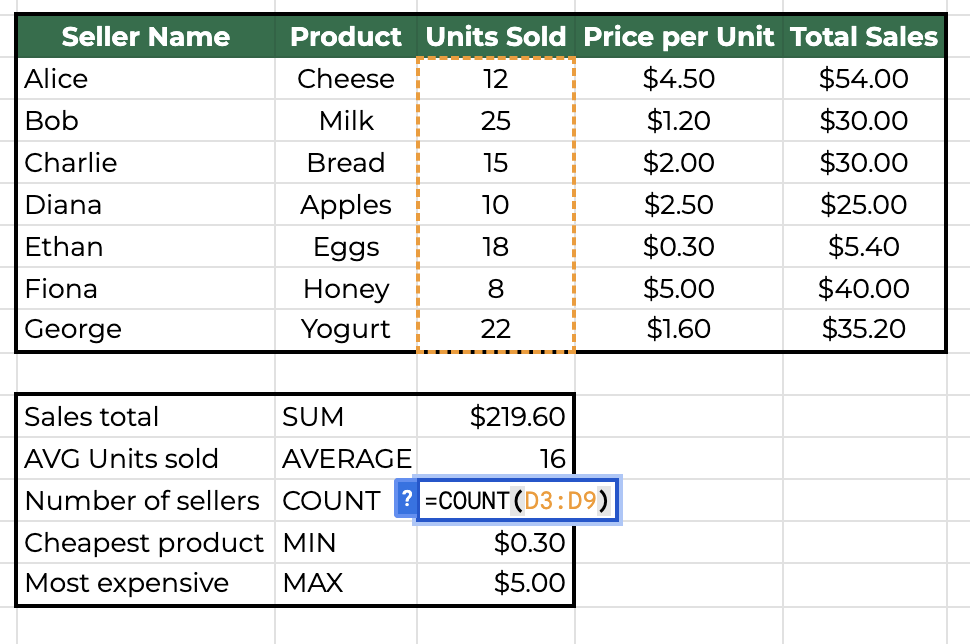
Task: Select the Price per Unit header
Action: (x=678, y=38)
